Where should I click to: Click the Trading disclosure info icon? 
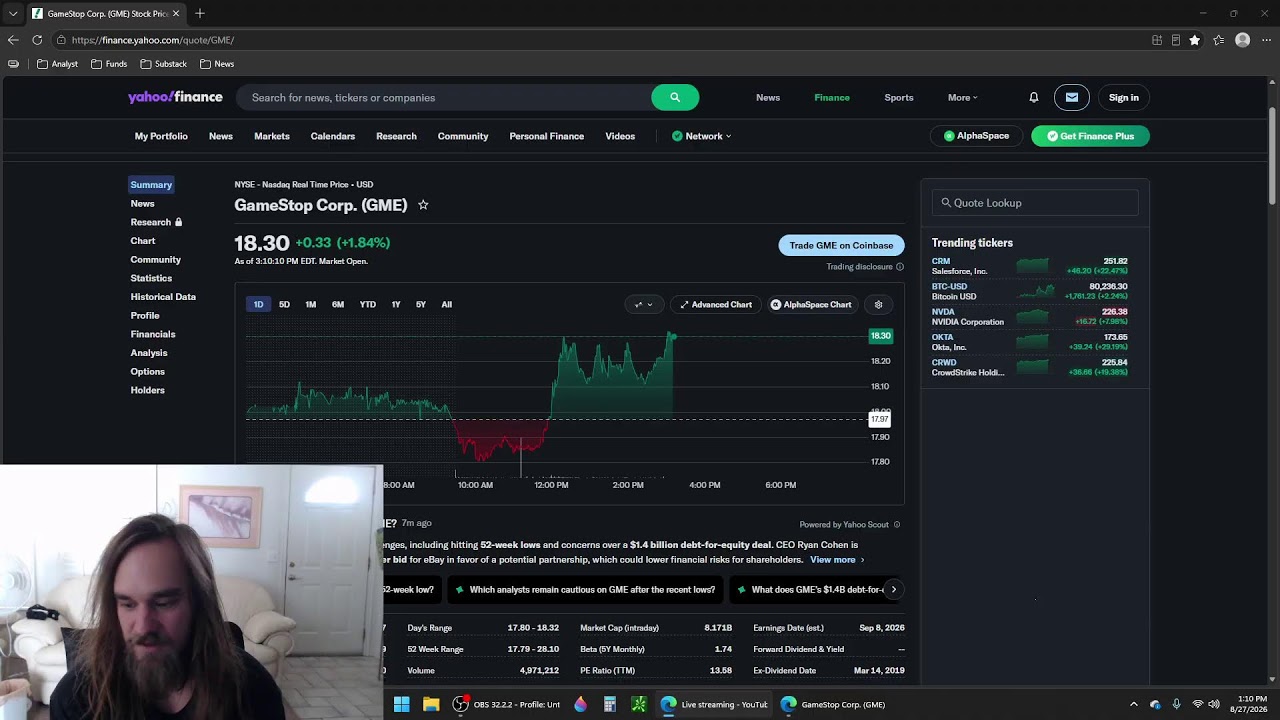click(x=900, y=267)
